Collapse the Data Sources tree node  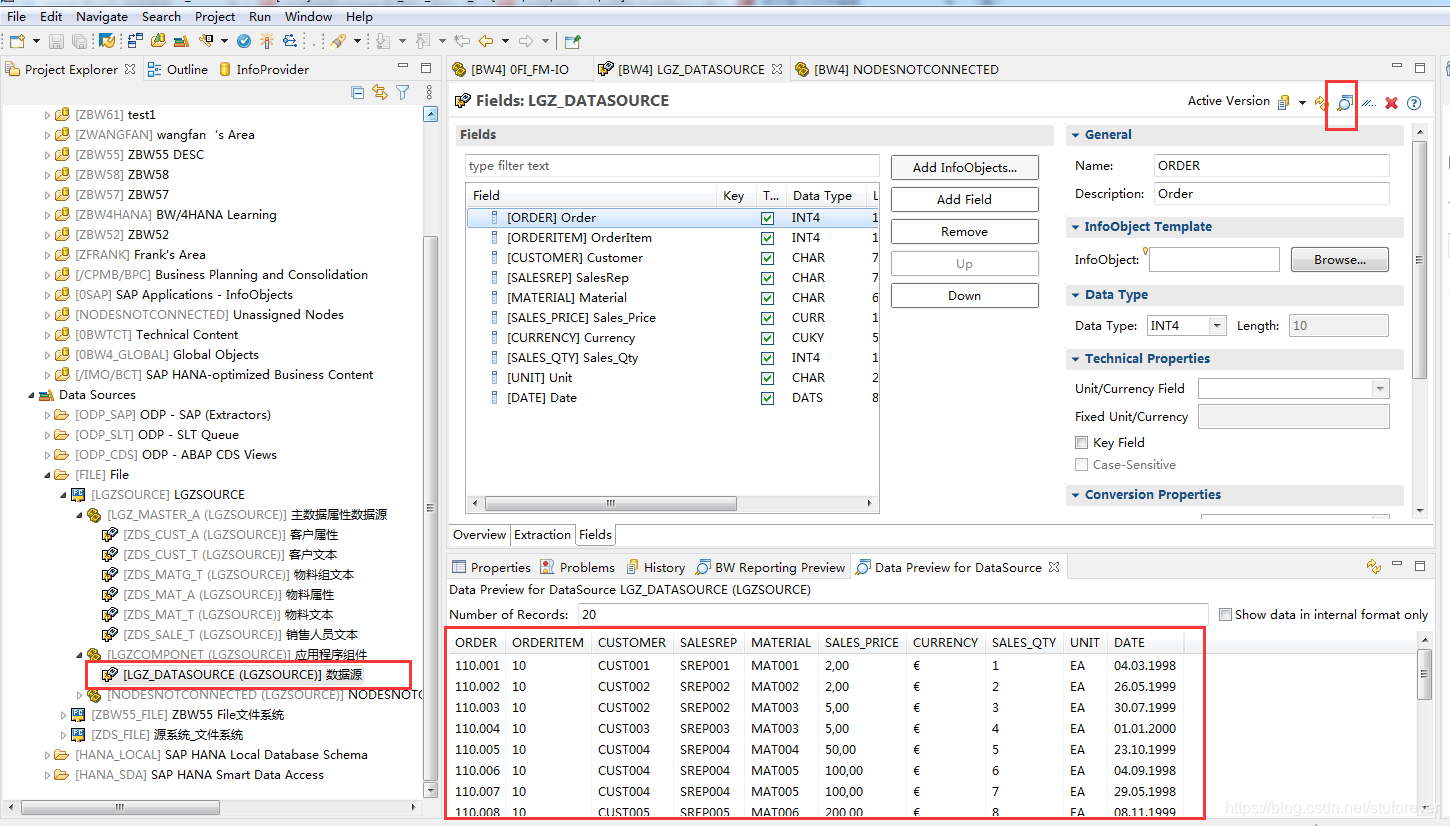click(x=32, y=395)
